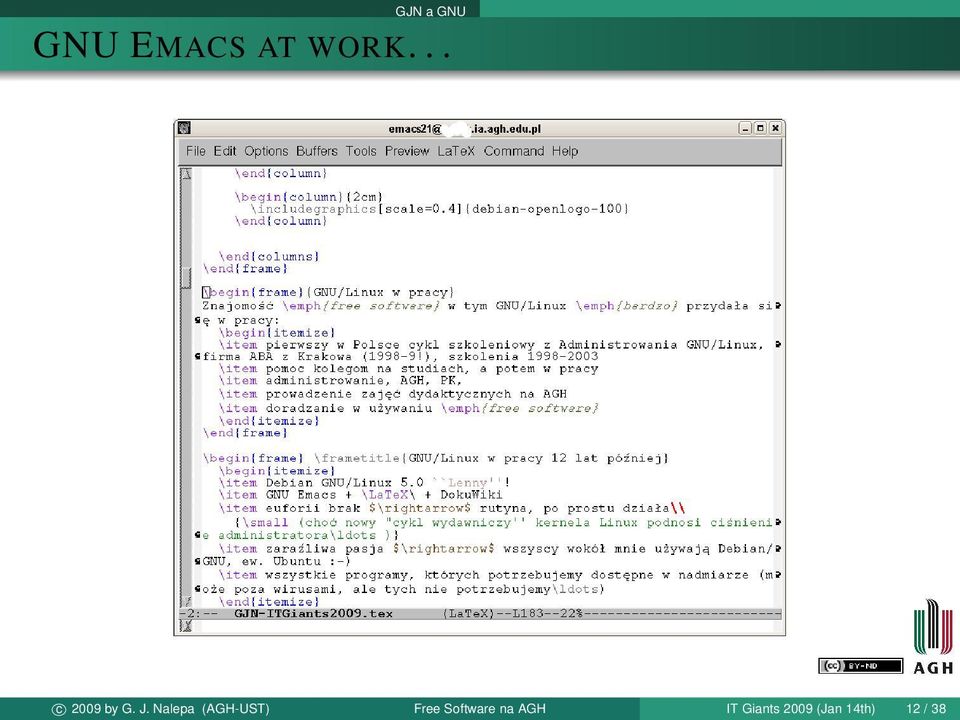
Task: Click the minibuffer scrollbar icon below the mode line
Action: (186, 626)
